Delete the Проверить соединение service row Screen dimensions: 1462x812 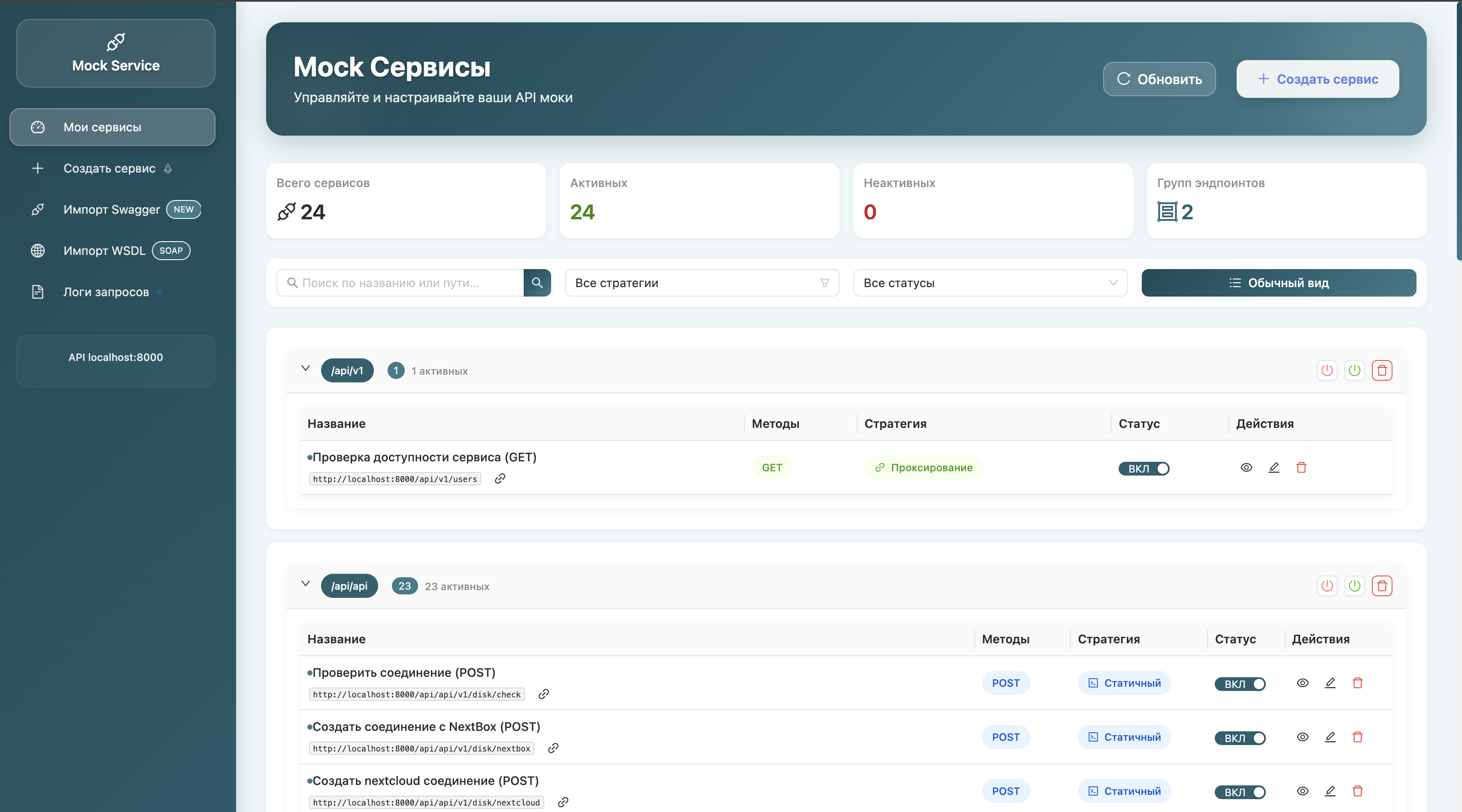(x=1357, y=683)
